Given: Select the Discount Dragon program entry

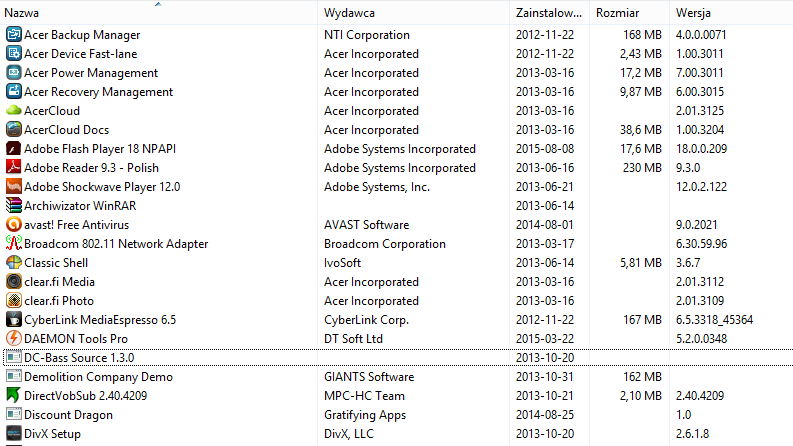Looking at the screenshot, I should click(398, 415).
